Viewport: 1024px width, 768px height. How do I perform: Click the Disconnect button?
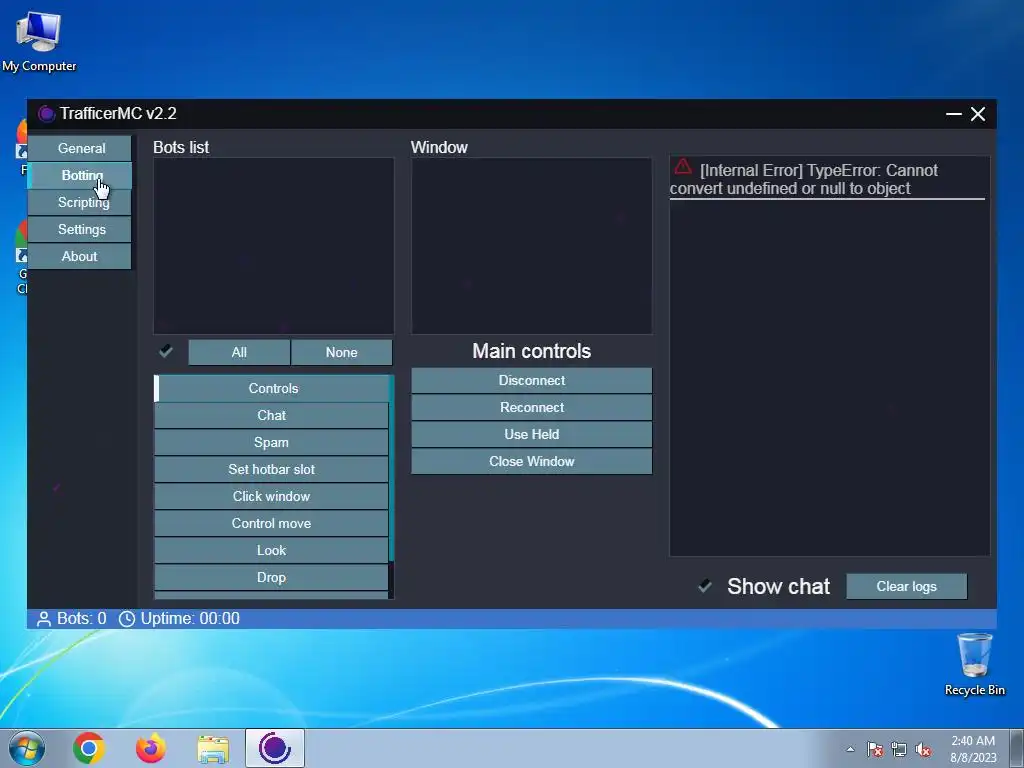tap(532, 381)
